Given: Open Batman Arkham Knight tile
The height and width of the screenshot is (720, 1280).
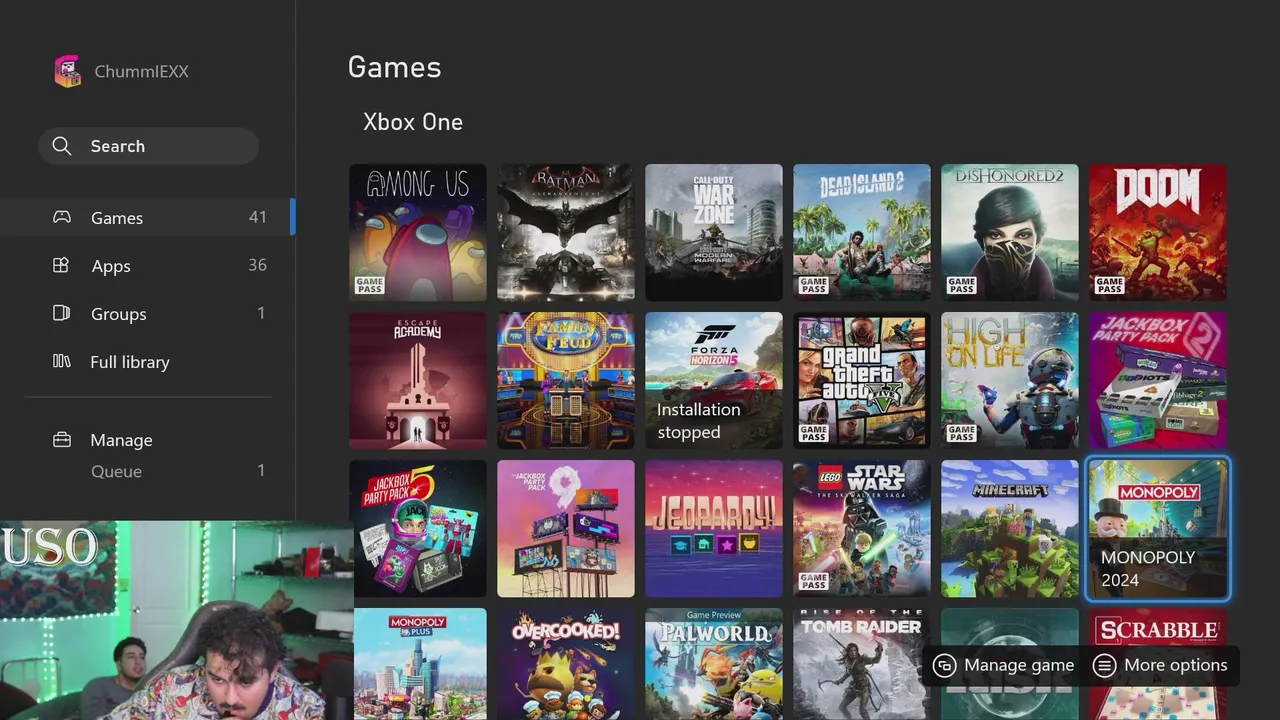Looking at the screenshot, I should [x=566, y=232].
